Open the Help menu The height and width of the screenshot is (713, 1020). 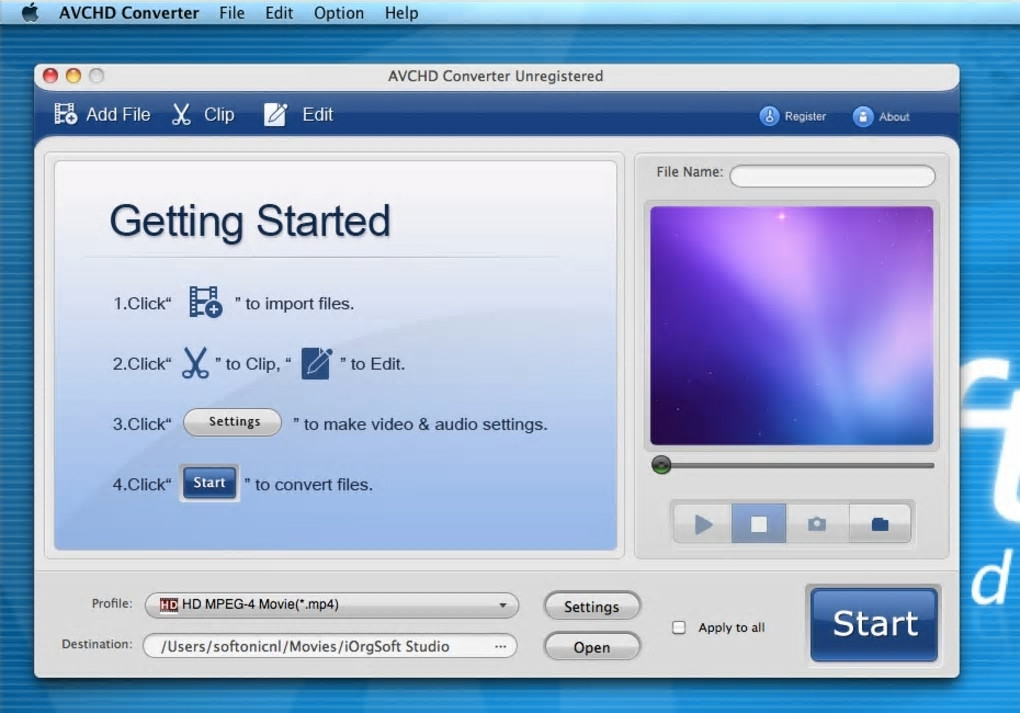pyautogui.click(x=401, y=13)
